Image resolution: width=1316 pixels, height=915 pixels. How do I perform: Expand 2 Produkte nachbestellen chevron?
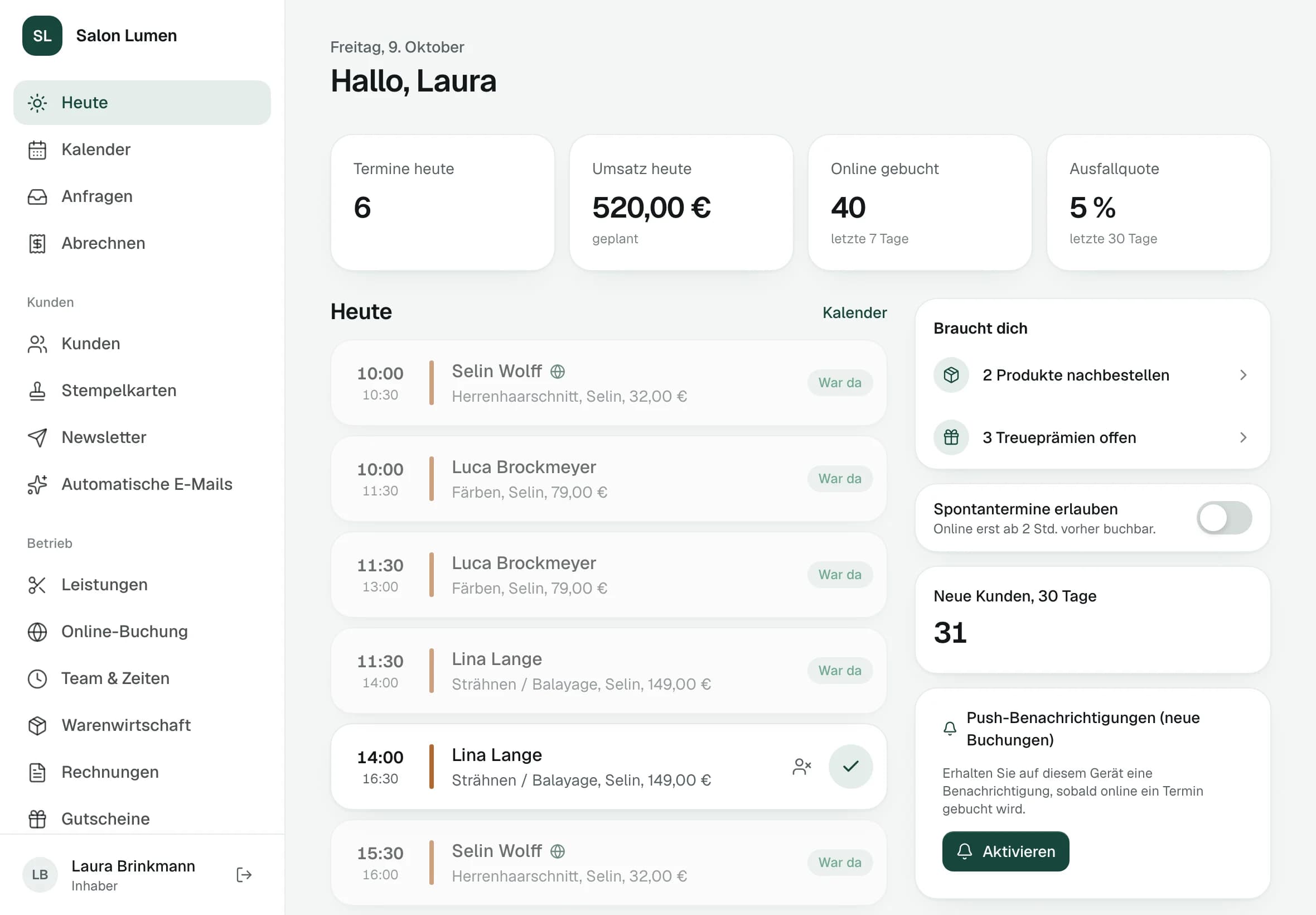click(1244, 375)
